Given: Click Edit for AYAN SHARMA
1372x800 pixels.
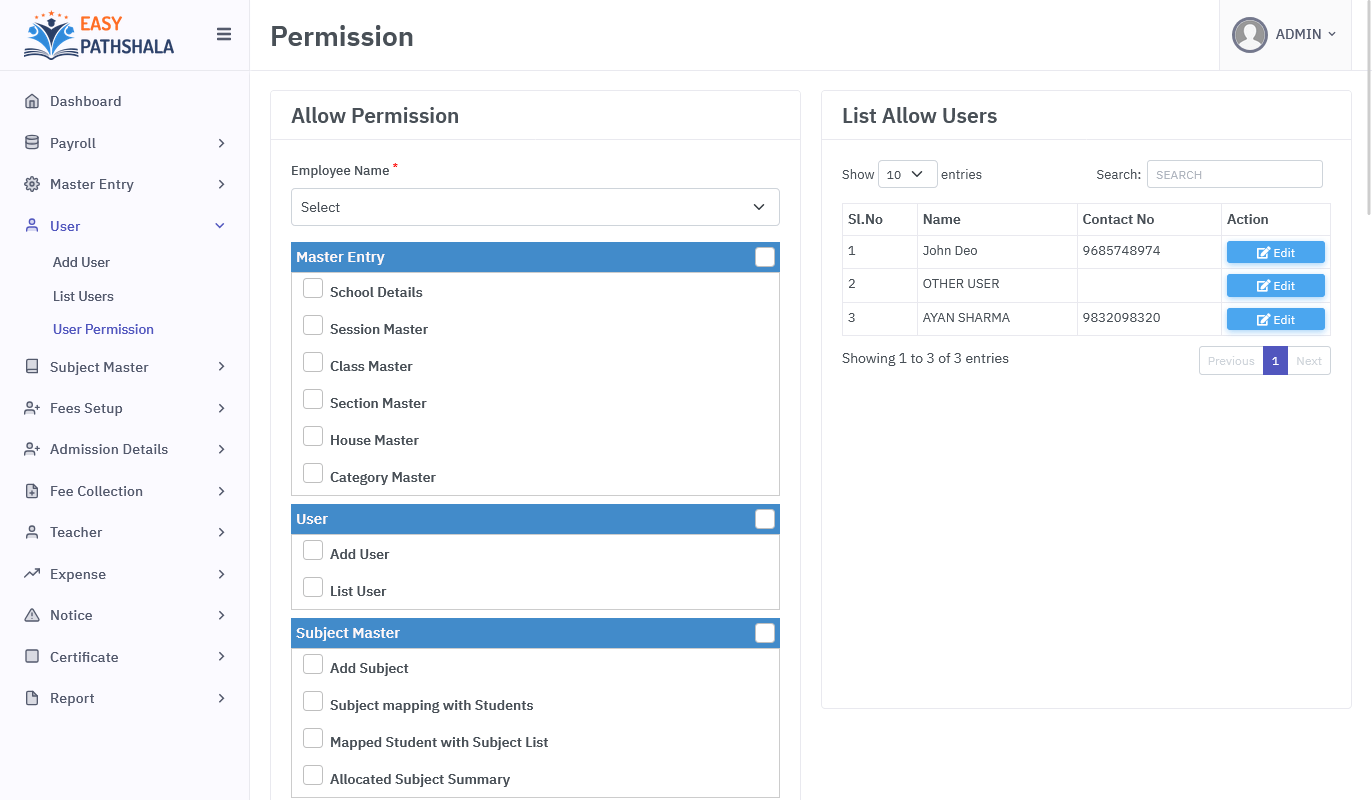Looking at the screenshot, I should [1275, 319].
